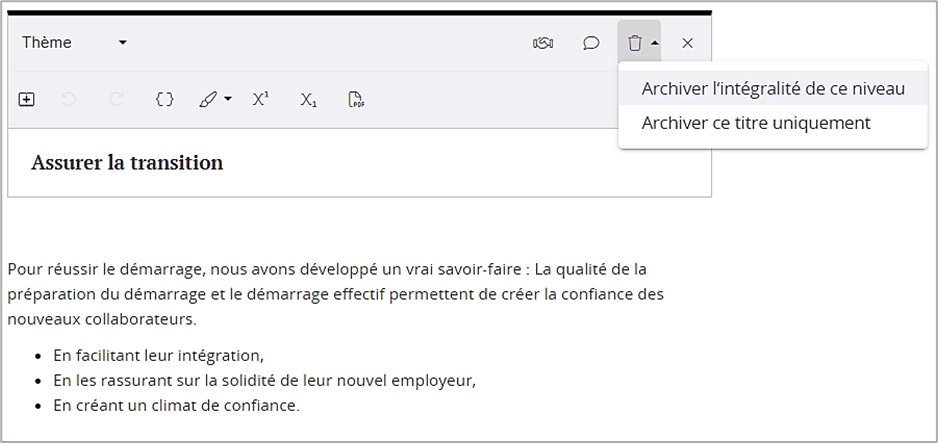Undo the last edit
This screenshot has height=443, width=938.
tap(69, 99)
